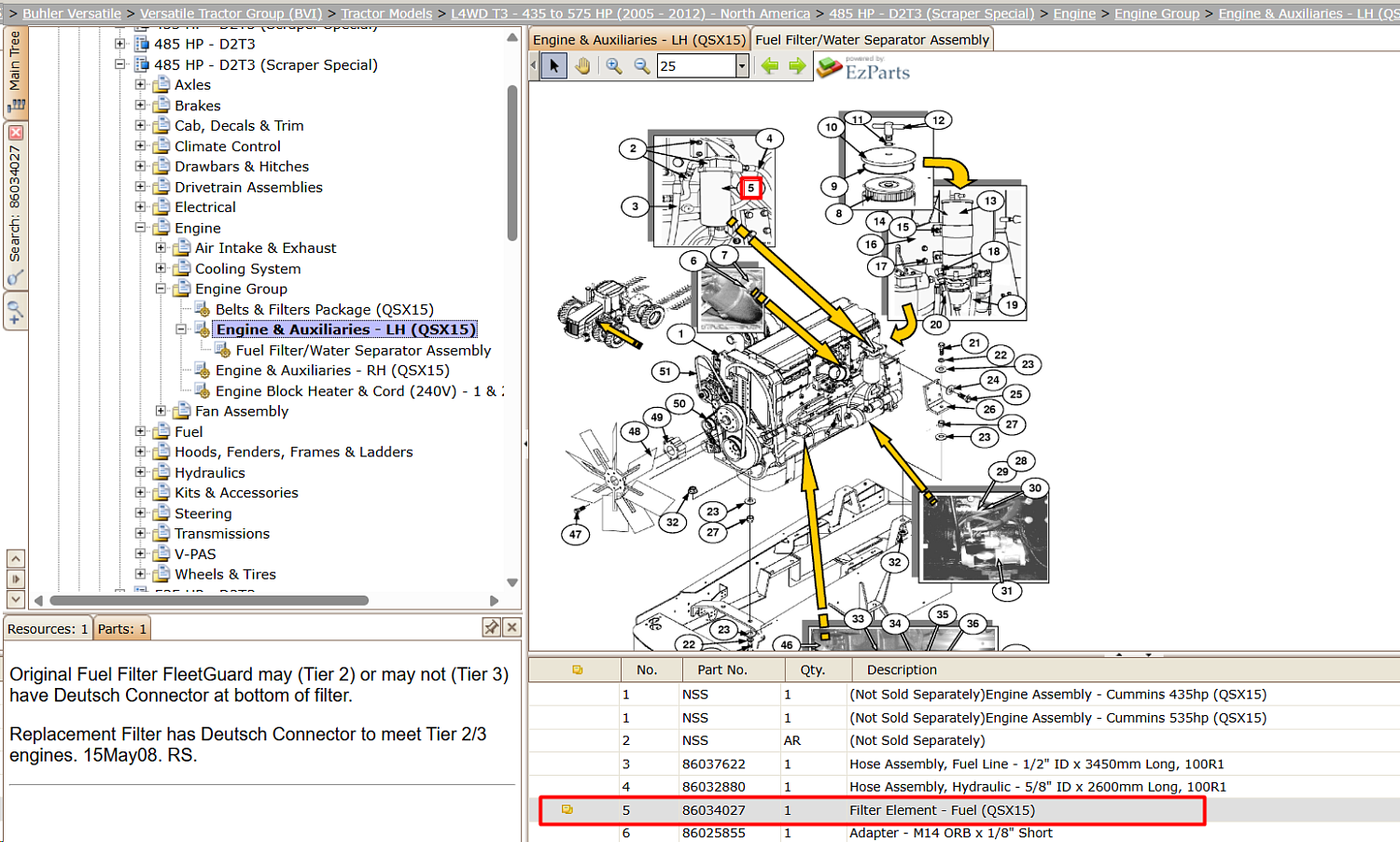Click the sidebar tabs scroll-up button
Viewport: 1400px width, 842px height.
(x=15, y=558)
